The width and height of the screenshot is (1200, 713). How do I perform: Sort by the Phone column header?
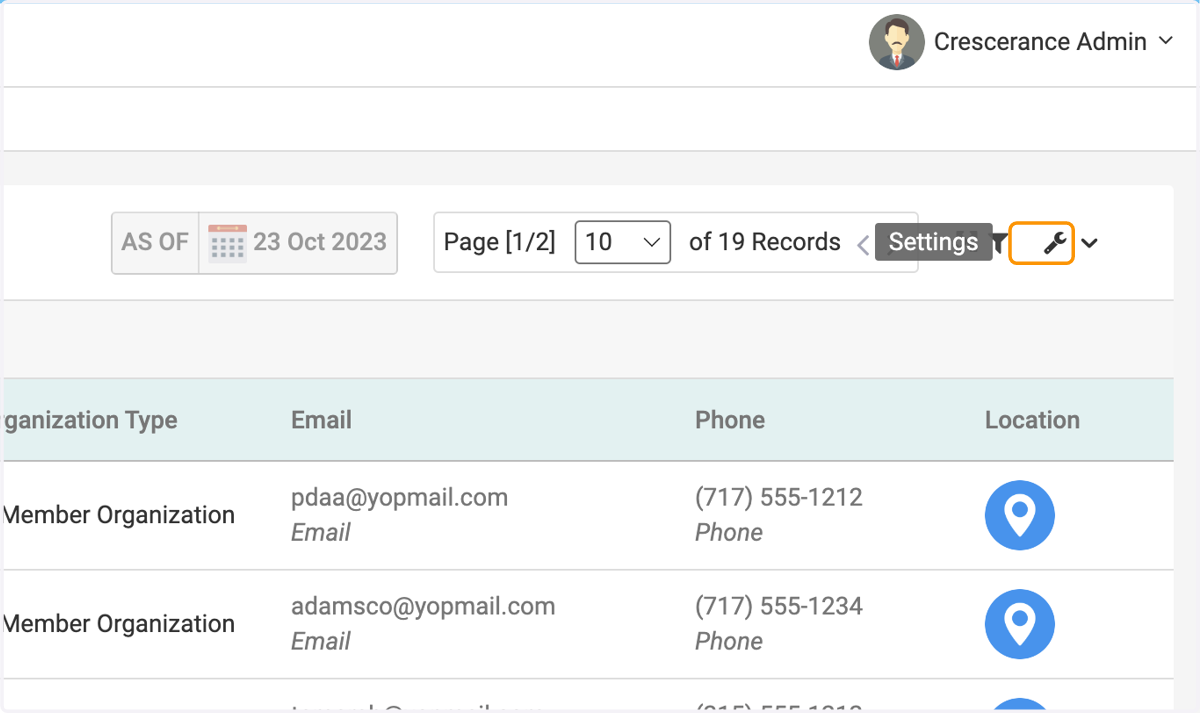730,420
